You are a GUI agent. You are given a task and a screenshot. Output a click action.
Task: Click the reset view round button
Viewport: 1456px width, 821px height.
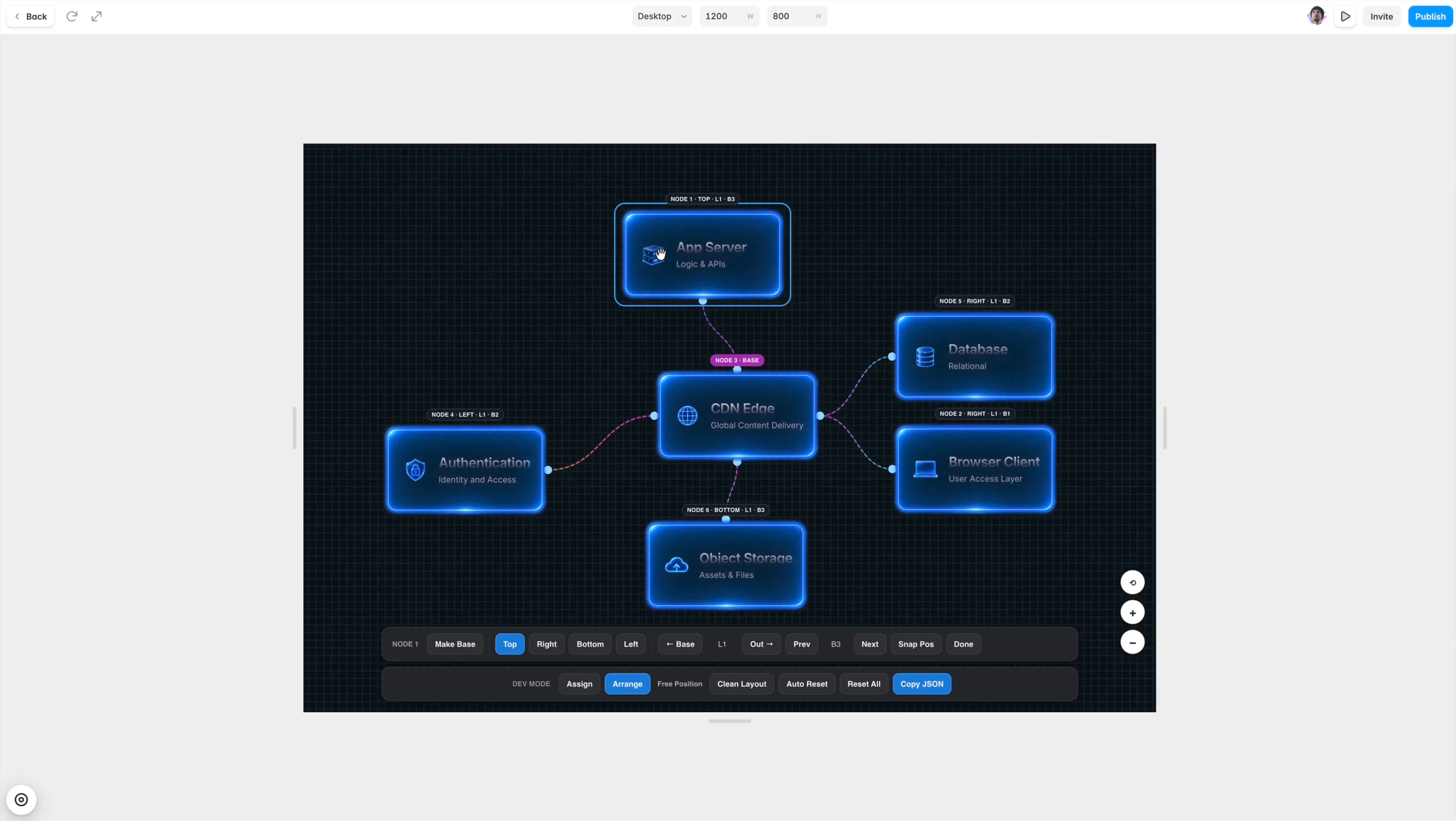pyautogui.click(x=1132, y=582)
